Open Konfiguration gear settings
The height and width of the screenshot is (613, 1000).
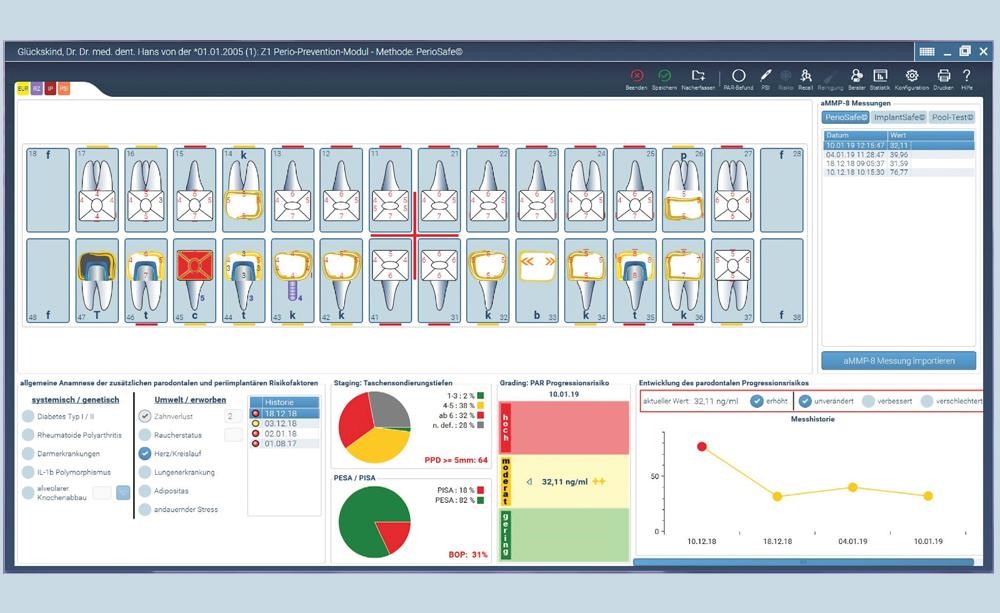coord(911,76)
